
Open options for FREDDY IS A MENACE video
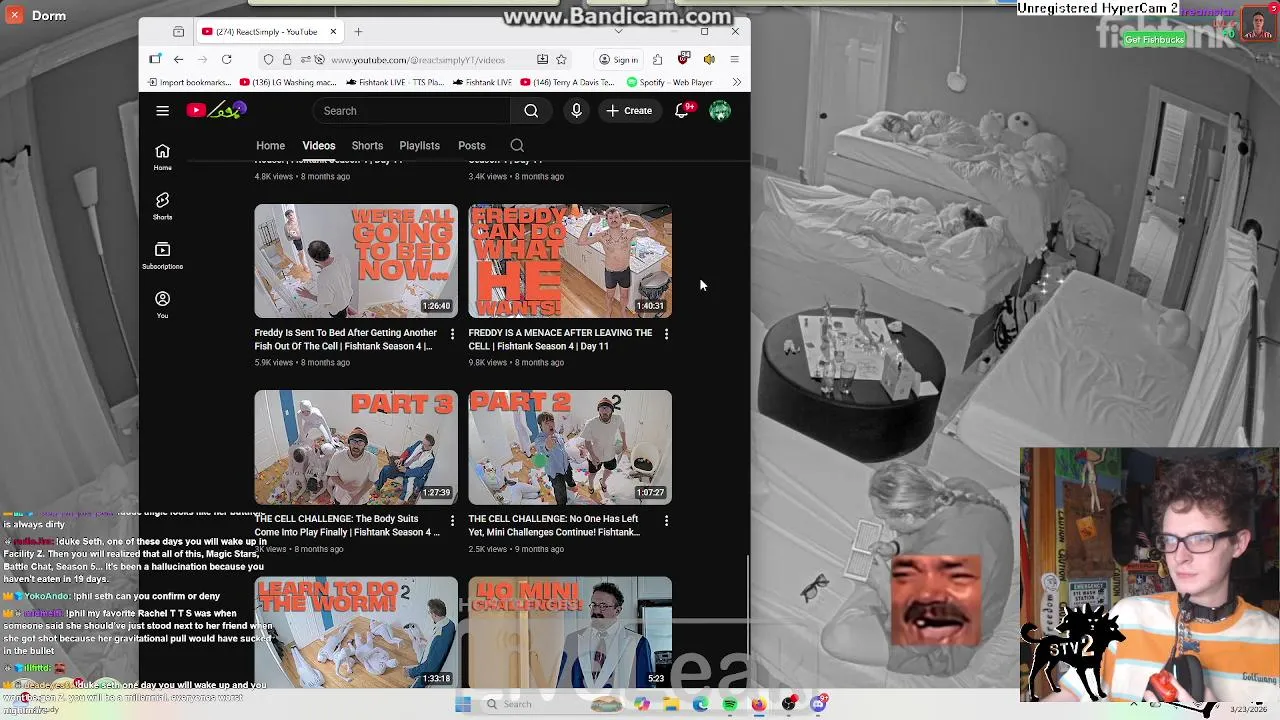(667, 334)
